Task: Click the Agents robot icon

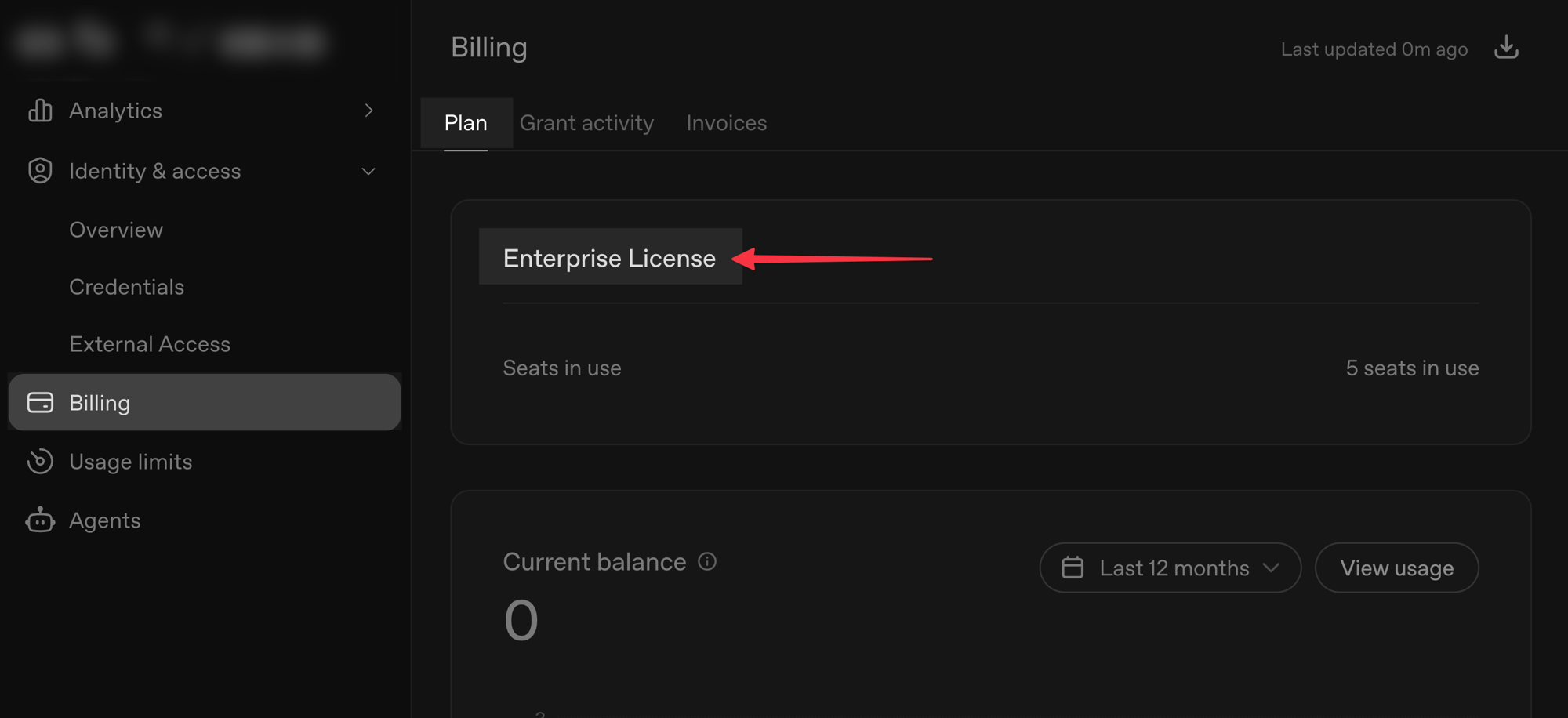Action: [40, 520]
